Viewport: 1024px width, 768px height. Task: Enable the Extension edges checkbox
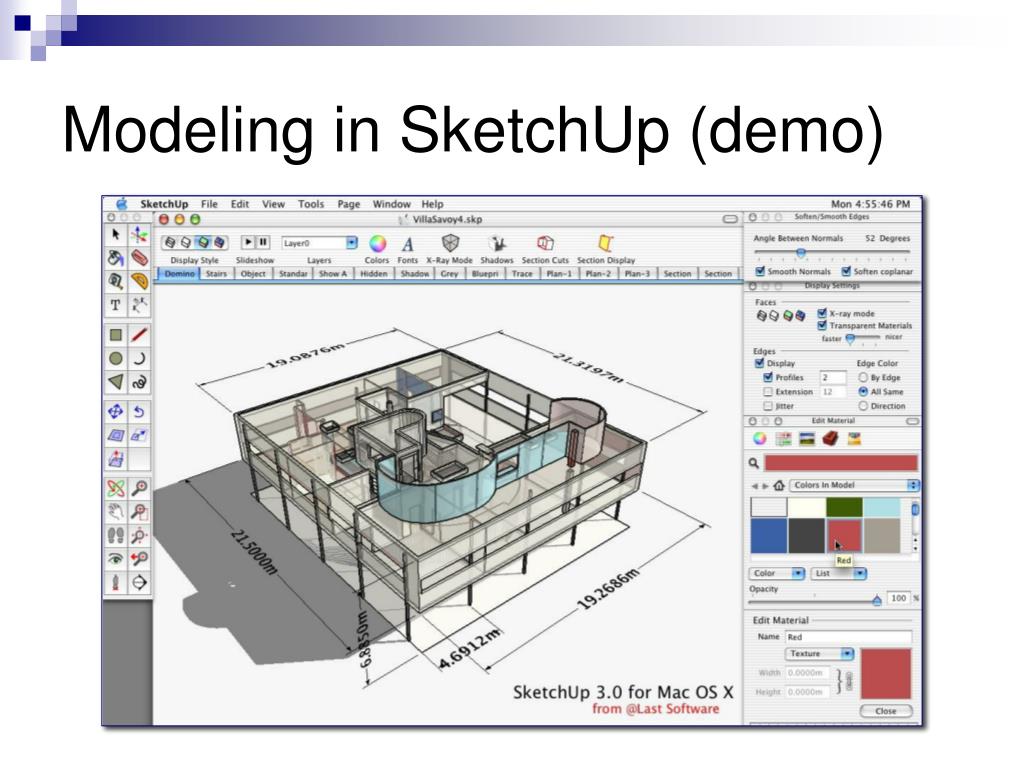[768, 392]
